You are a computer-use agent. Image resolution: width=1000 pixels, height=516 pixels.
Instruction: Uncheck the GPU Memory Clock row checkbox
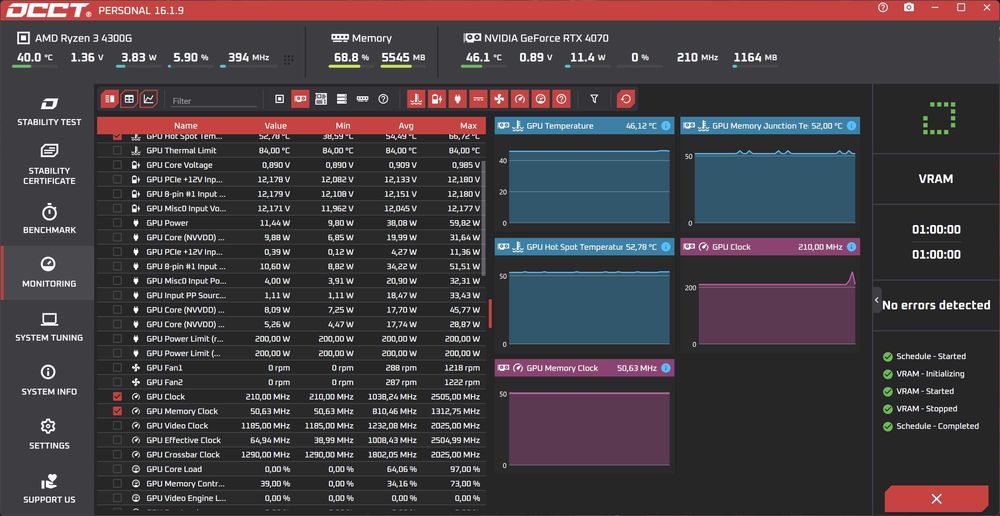tap(117, 411)
